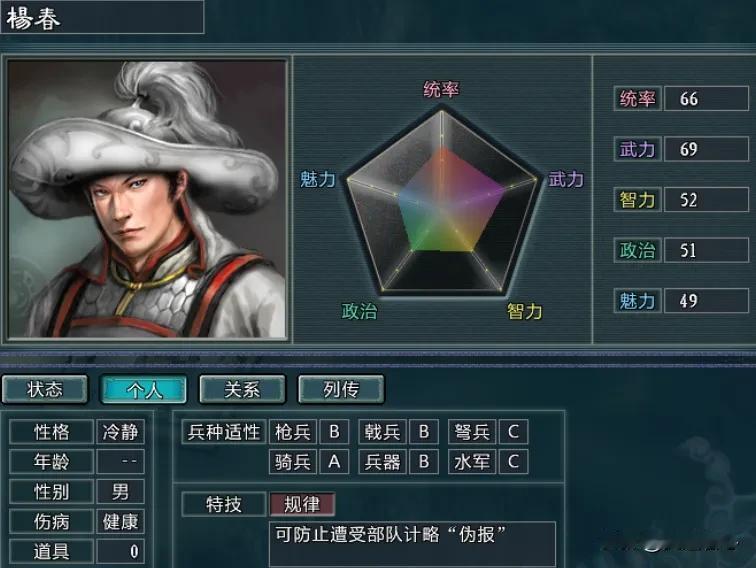
Task: Click the 统率 stat label in list
Action: click(637, 99)
